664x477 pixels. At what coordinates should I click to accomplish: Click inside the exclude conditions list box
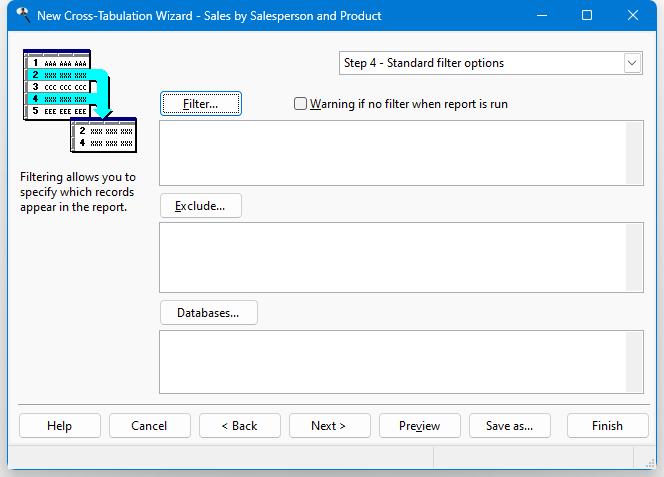click(x=393, y=258)
